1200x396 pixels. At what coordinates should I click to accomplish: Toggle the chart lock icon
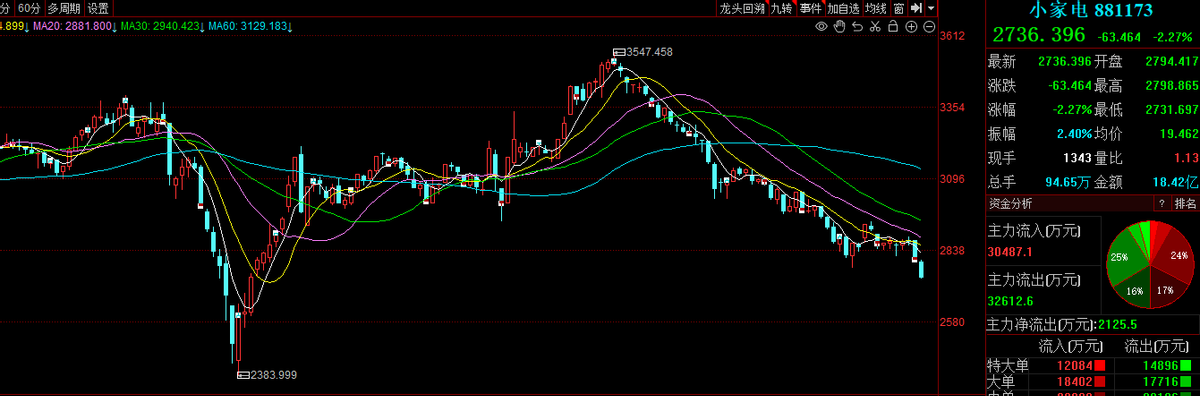[x=893, y=27]
